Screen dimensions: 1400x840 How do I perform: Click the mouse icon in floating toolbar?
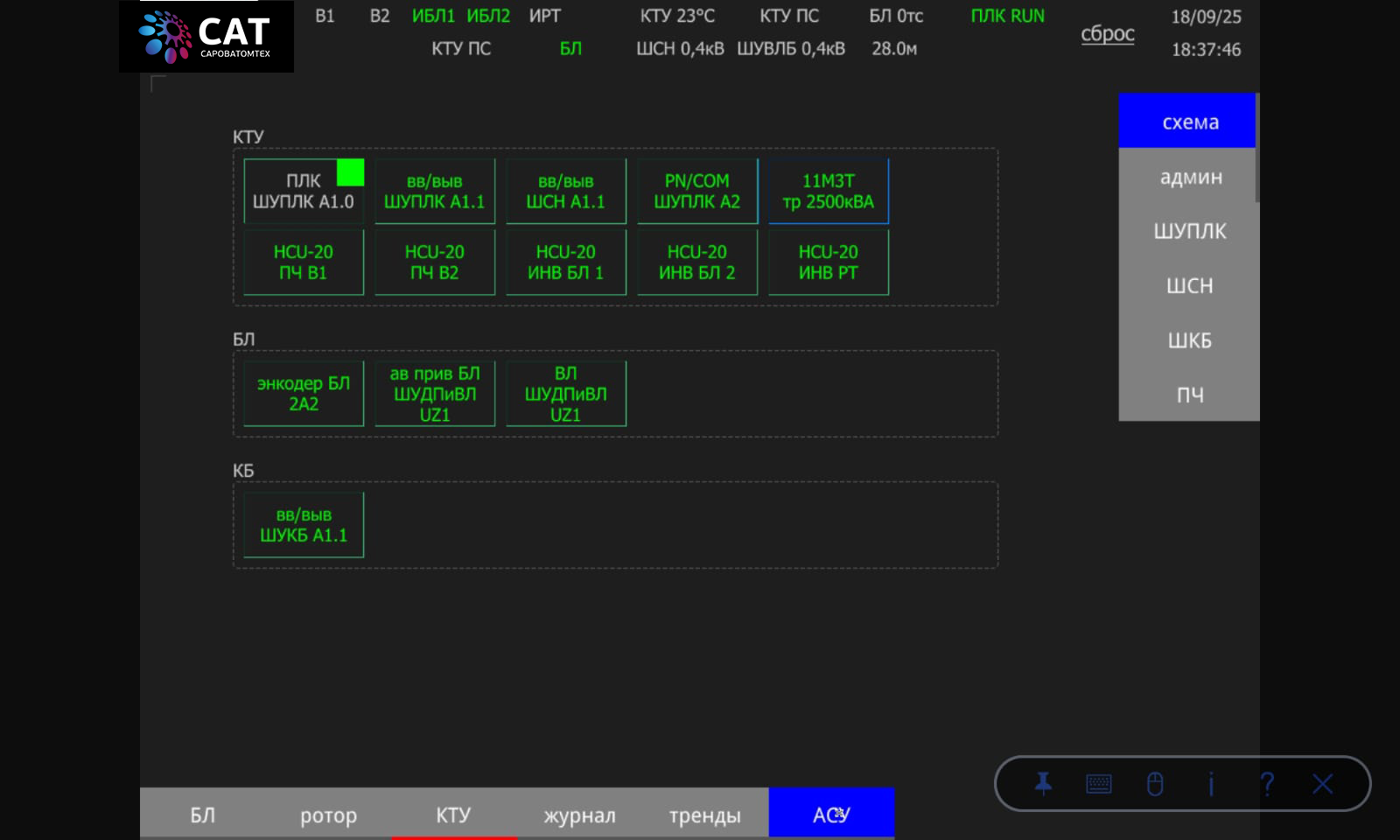click(1155, 784)
